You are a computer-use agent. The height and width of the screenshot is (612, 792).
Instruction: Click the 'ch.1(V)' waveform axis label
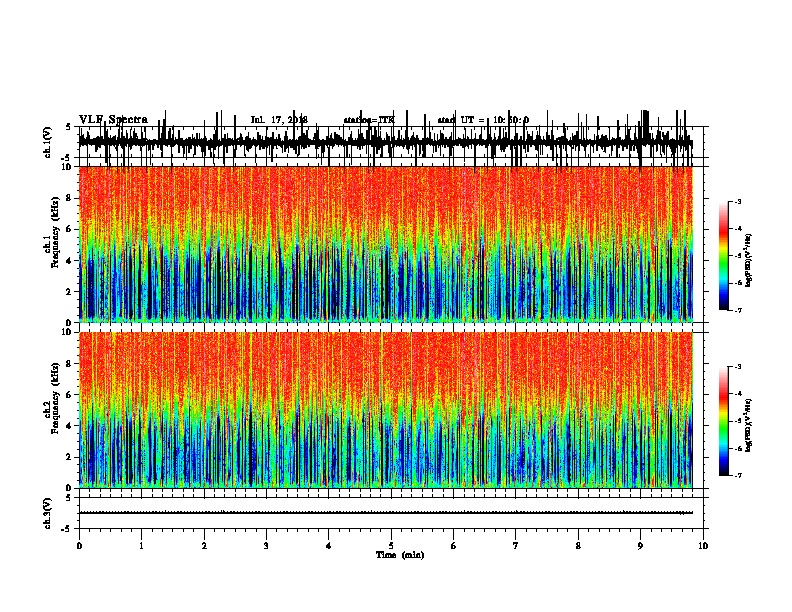48,142
